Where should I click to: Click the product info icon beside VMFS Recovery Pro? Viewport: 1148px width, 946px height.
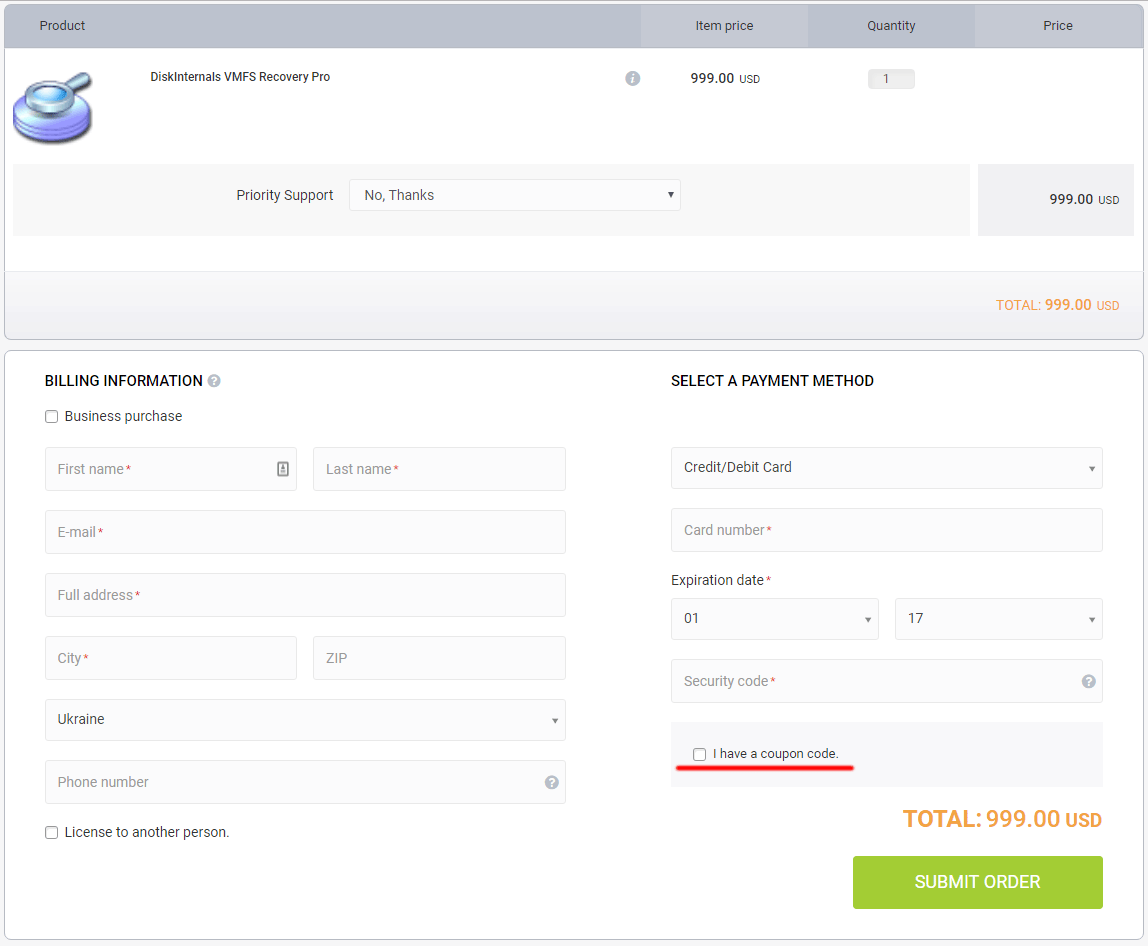(x=633, y=78)
